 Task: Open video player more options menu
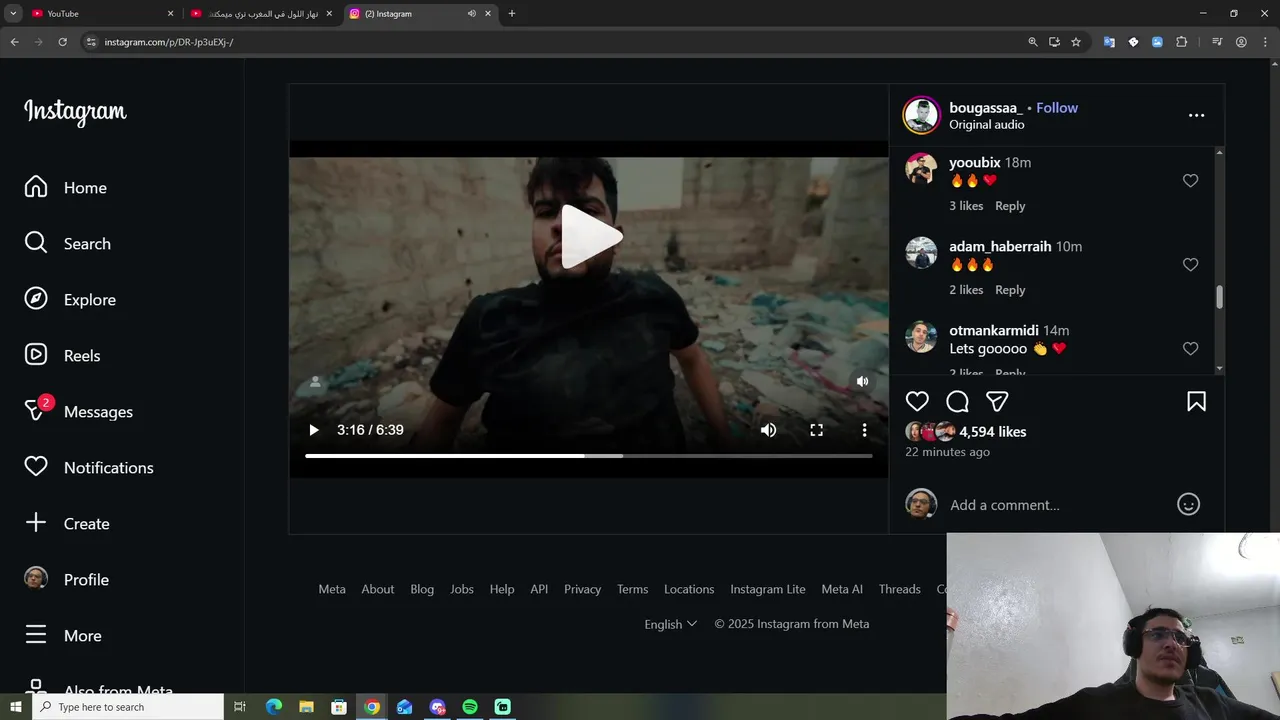pos(864,430)
